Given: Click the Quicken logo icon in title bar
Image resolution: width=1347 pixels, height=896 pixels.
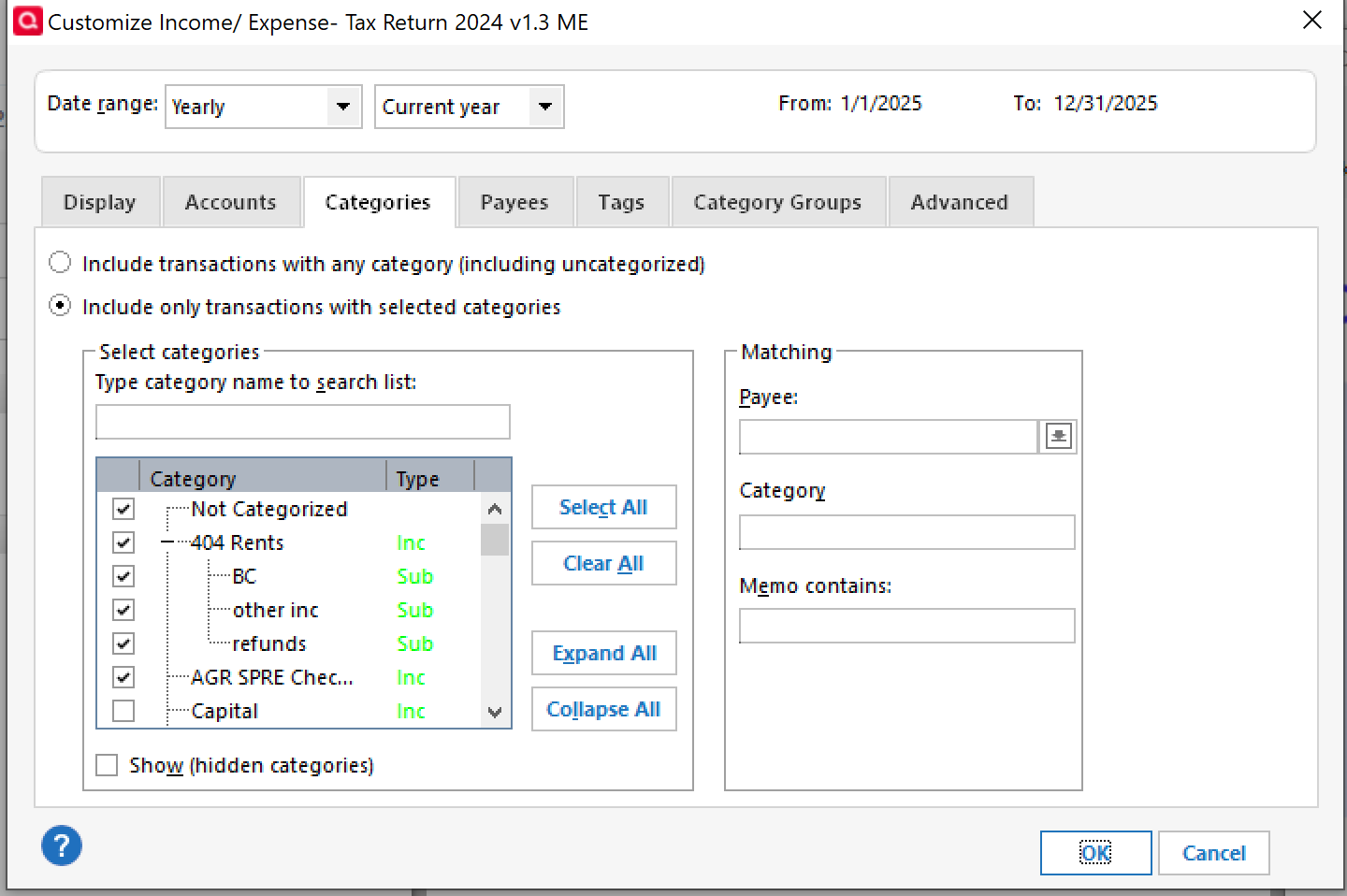Looking at the screenshot, I should pos(27,22).
